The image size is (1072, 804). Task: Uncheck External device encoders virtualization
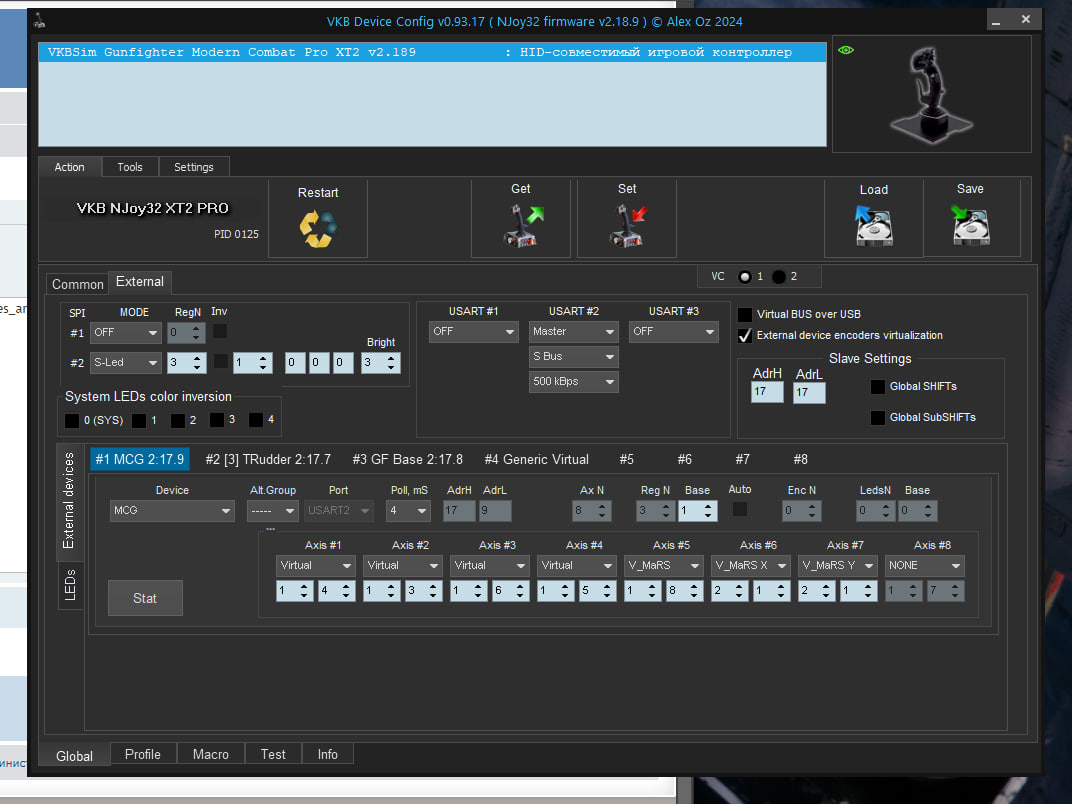tap(745, 336)
